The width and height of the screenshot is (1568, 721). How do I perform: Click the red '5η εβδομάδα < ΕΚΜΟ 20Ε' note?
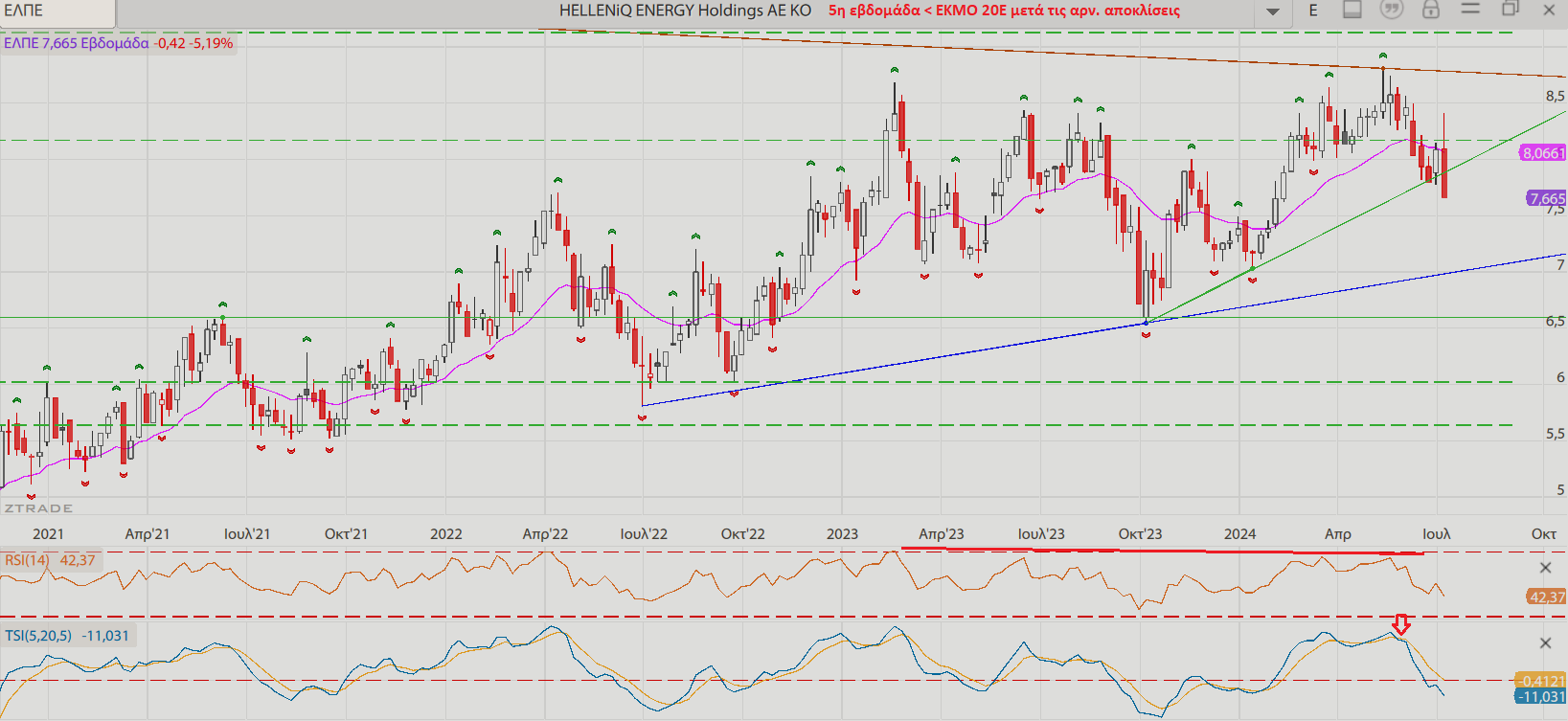point(1004,11)
